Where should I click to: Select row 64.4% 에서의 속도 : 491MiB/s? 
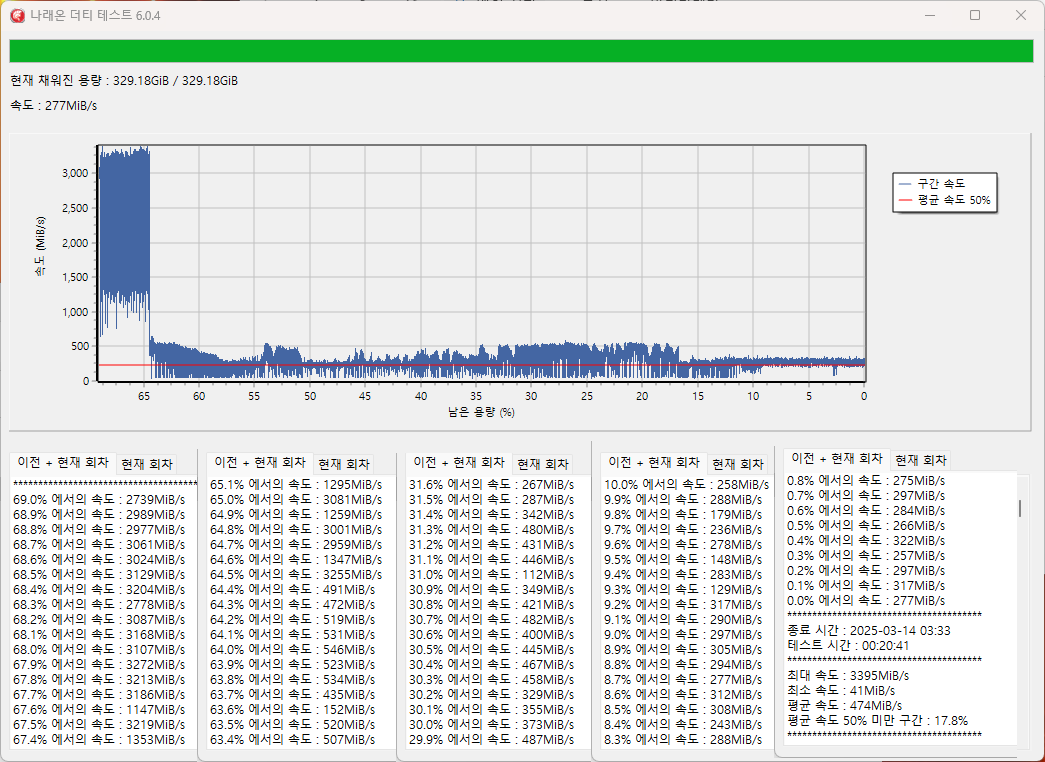point(293,589)
